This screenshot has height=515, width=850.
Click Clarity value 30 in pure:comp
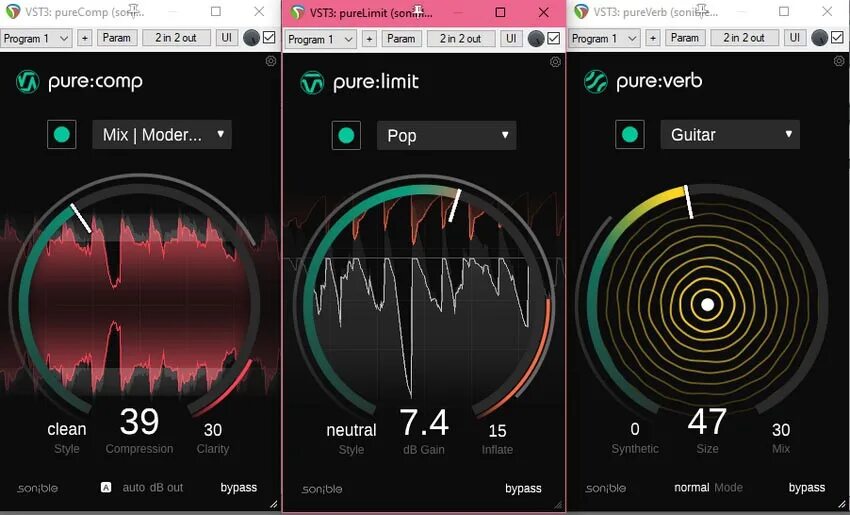coord(212,430)
